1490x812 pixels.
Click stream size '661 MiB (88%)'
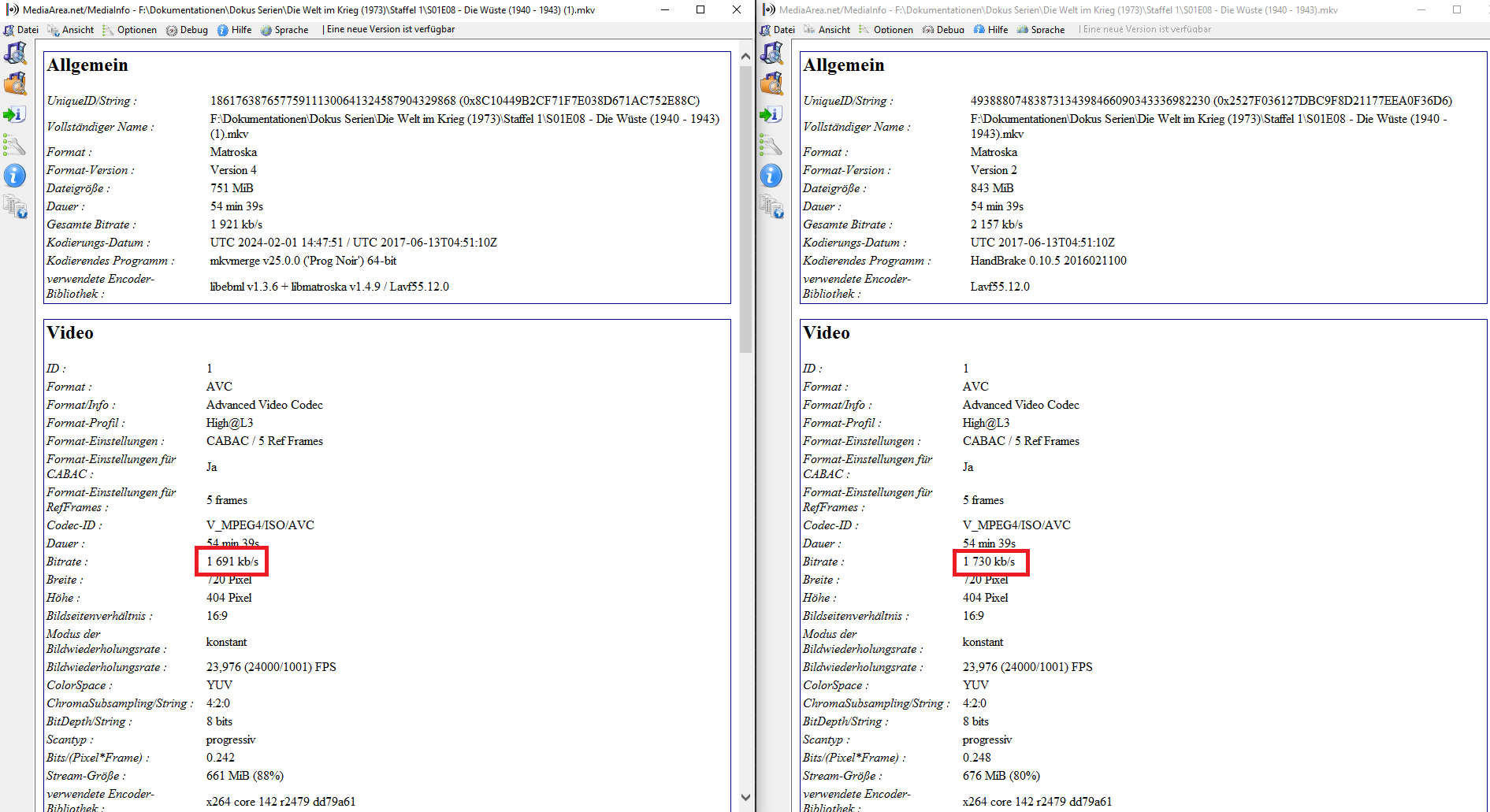click(x=245, y=776)
